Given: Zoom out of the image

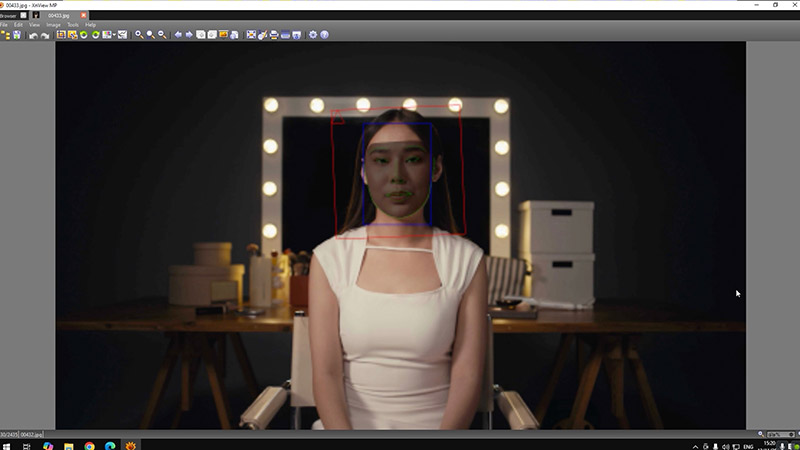Looking at the screenshot, I should click(x=162, y=35).
